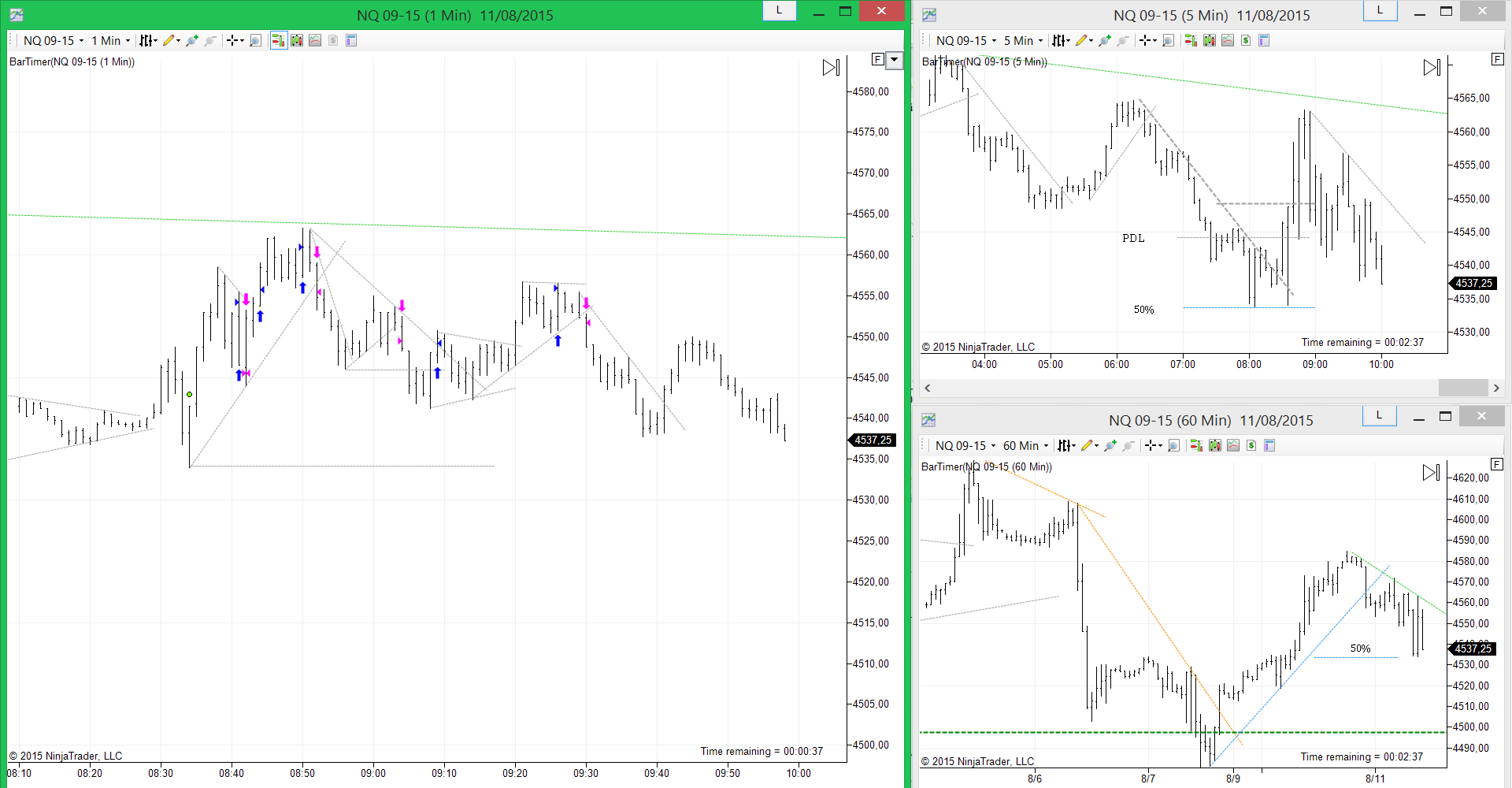Toggle Chart Trader dollar icon in 60 Min toolbar

click(x=1251, y=445)
